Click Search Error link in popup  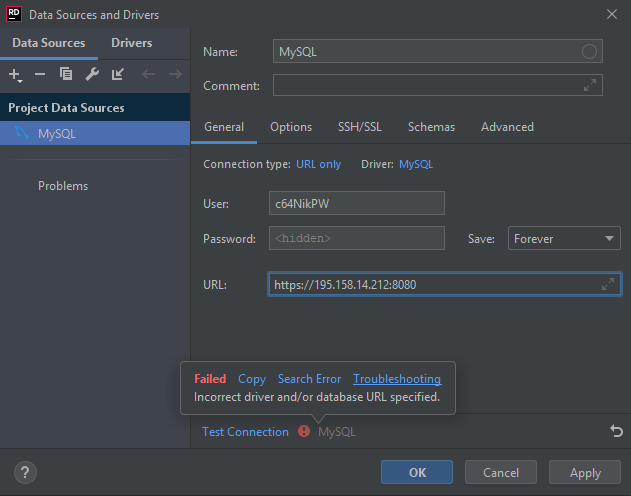(309, 379)
